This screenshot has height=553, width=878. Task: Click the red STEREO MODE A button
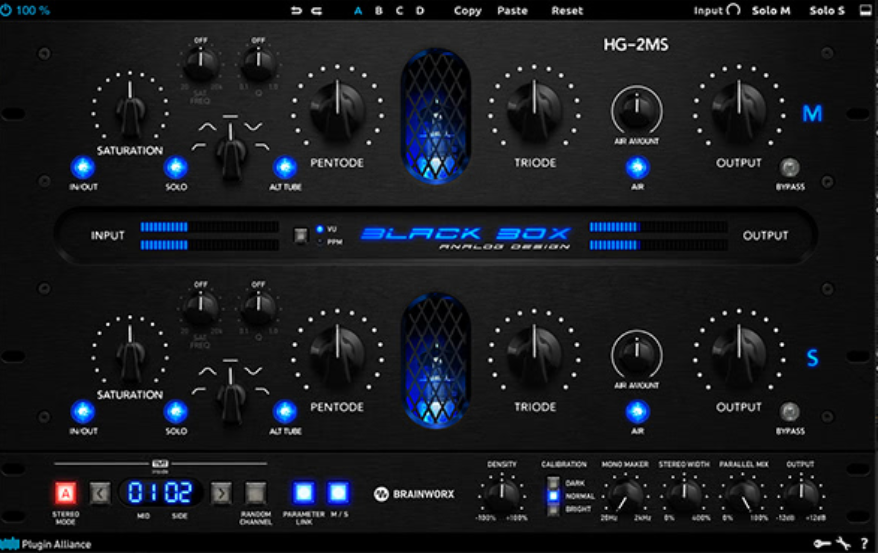66,493
